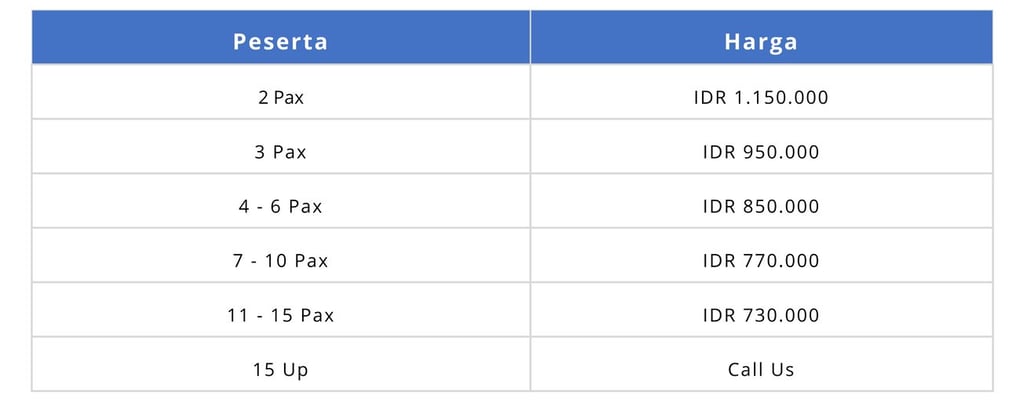The height and width of the screenshot is (415, 1024).
Task: Select the IDR 770.000 price
Action: tap(761, 261)
